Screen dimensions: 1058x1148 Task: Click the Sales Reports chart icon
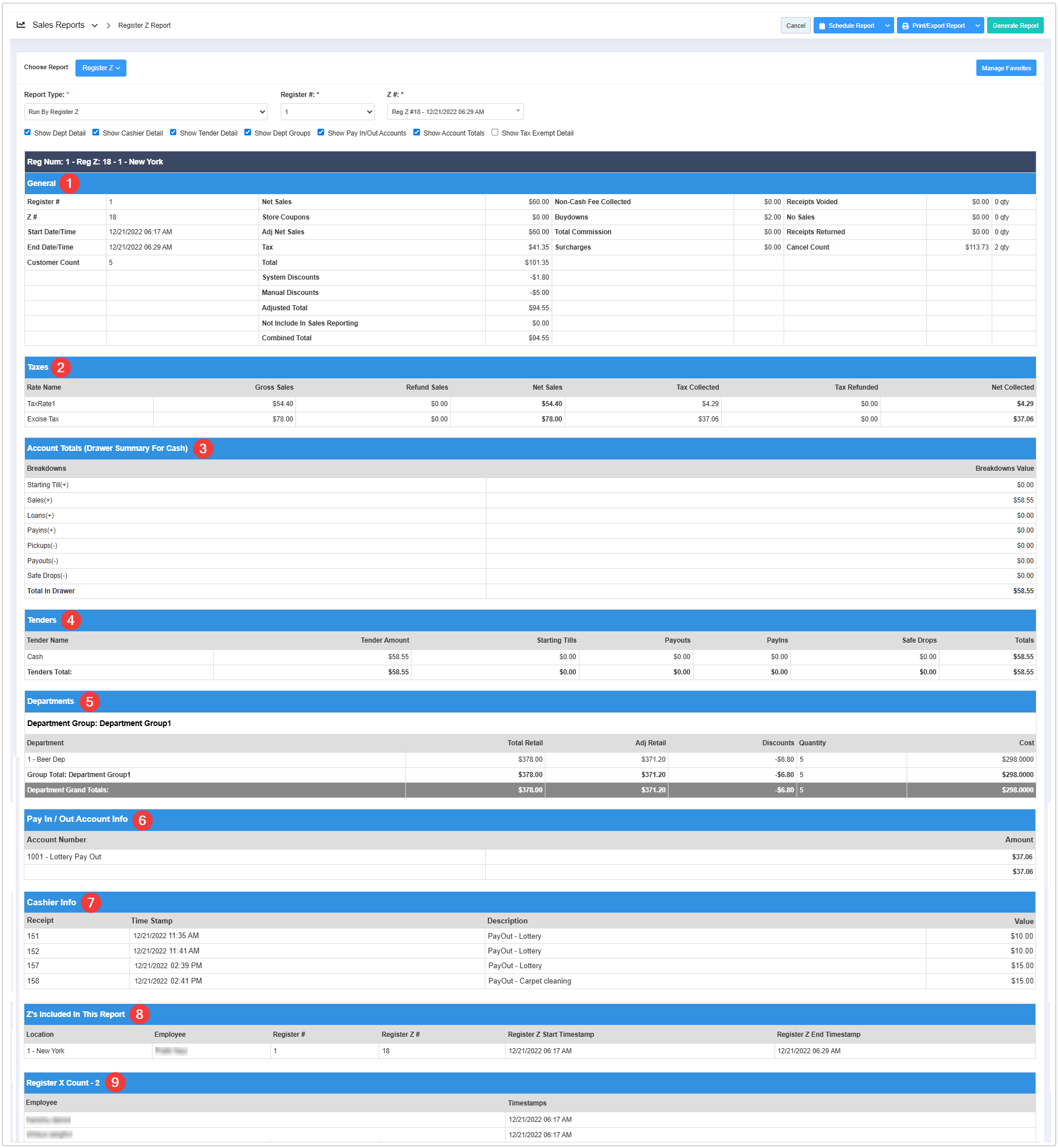pyautogui.click(x=21, y=25)
